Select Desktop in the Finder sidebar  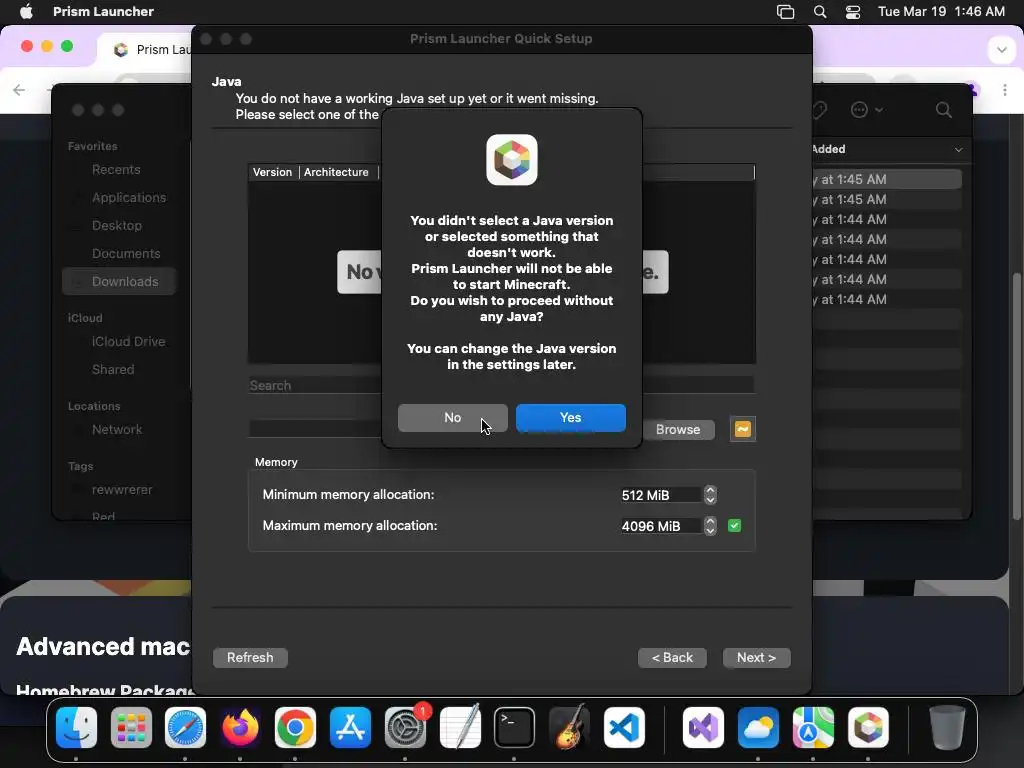(x=117, y=225)
